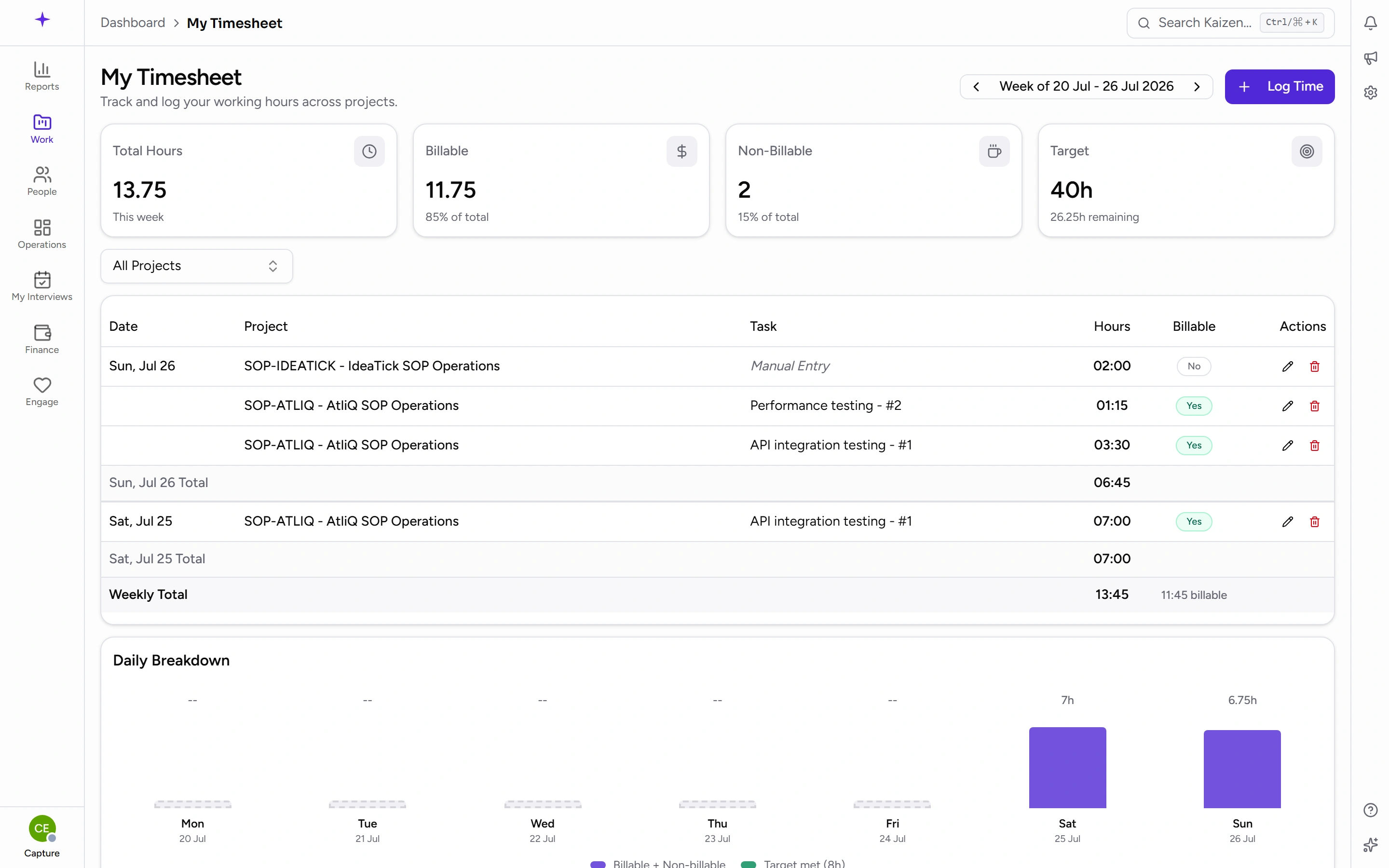Delete the Sat, Jul 25 time entry
Screen dimensions: 1389x868
pyautogui.click(x=1314, y=521)
